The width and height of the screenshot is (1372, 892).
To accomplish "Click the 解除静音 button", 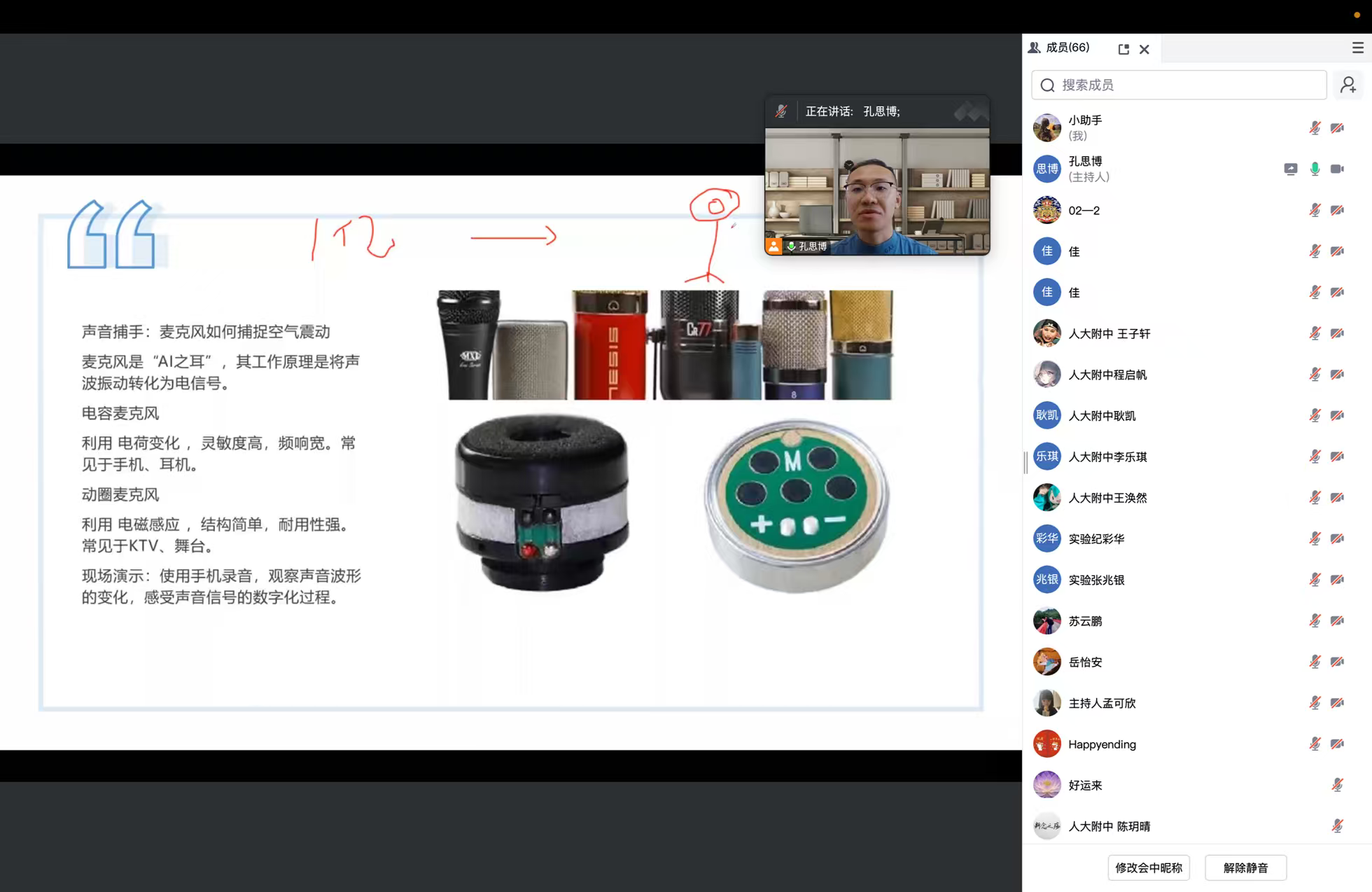I will [x=1245, y=867].
